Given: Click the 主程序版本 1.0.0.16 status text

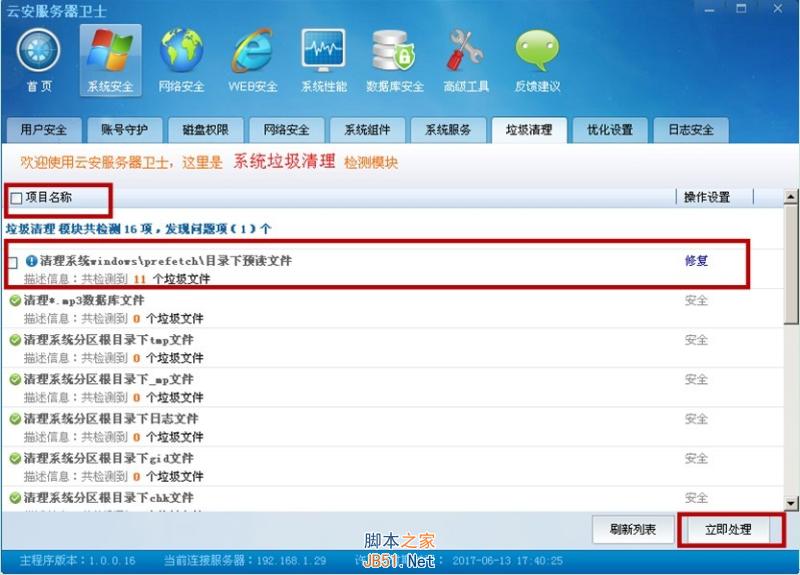Looking at the screenshot, I should [x=78, y=561].
